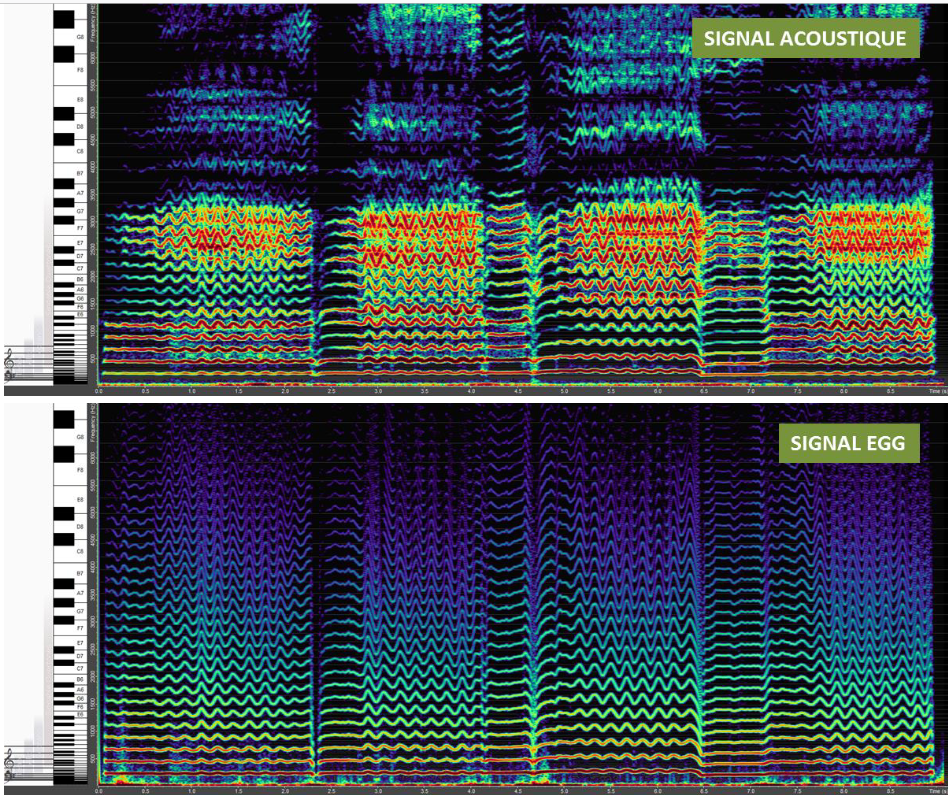Click the Time (s) axis label in the acoustic panel

(x=935, y=394)
